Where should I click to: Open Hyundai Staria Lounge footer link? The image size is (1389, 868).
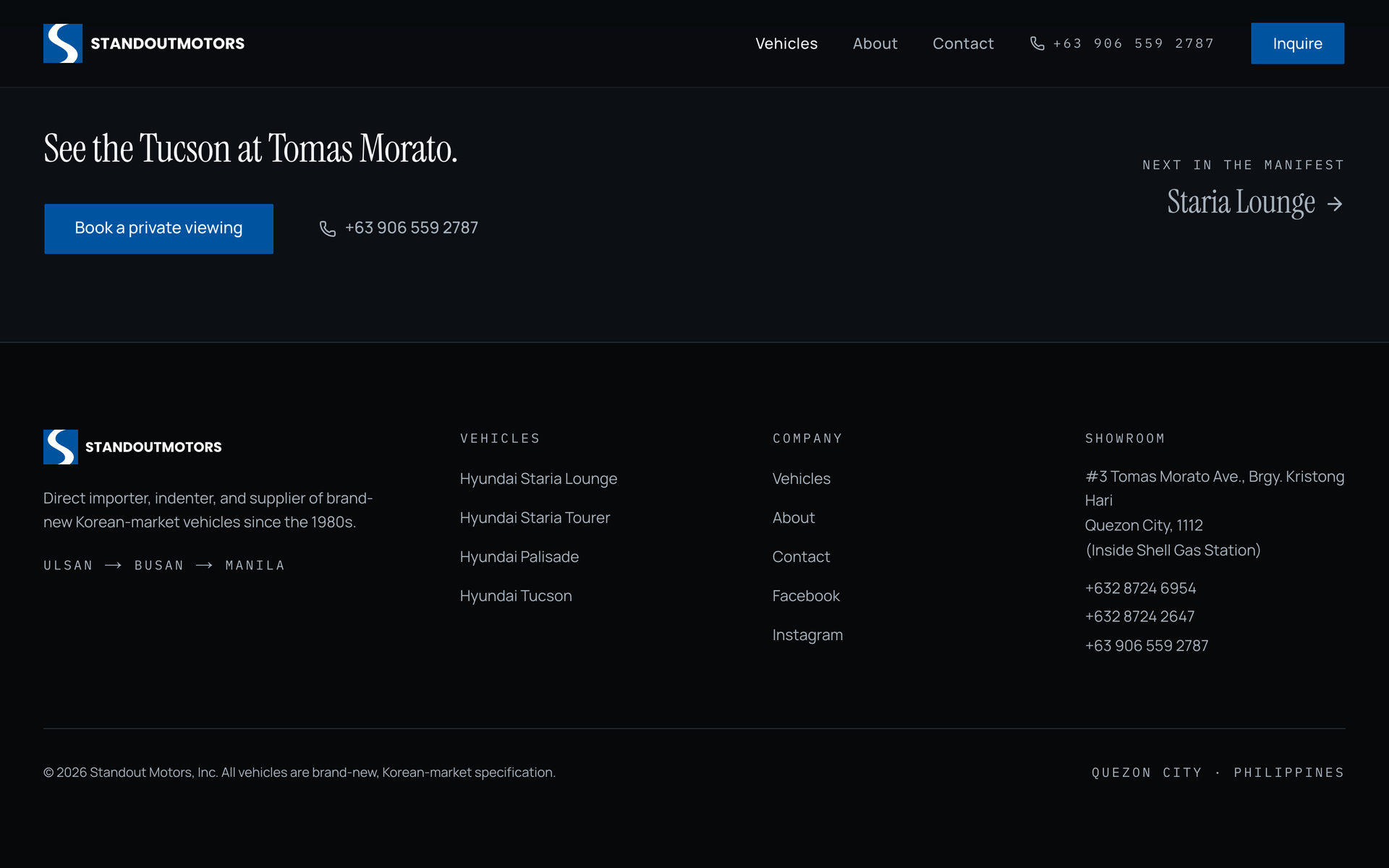pyautogui.click(x=538, y=479)
